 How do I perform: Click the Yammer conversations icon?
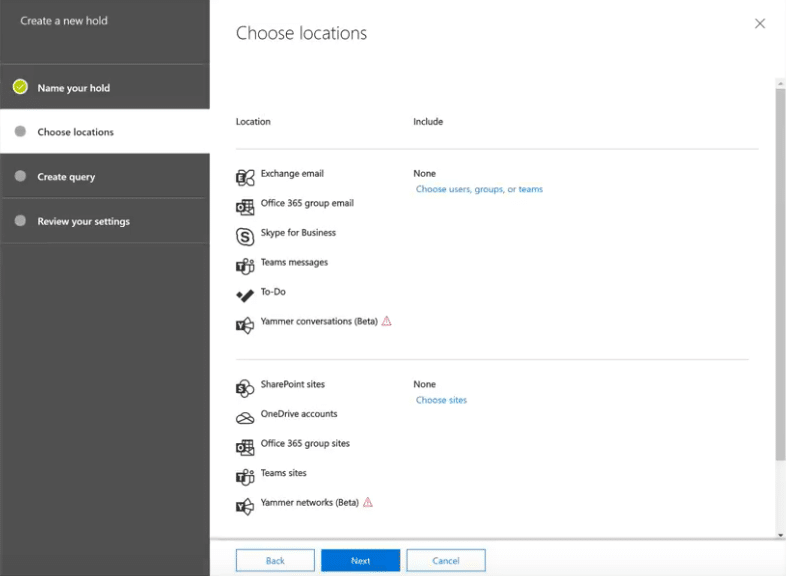click(245, 325)
